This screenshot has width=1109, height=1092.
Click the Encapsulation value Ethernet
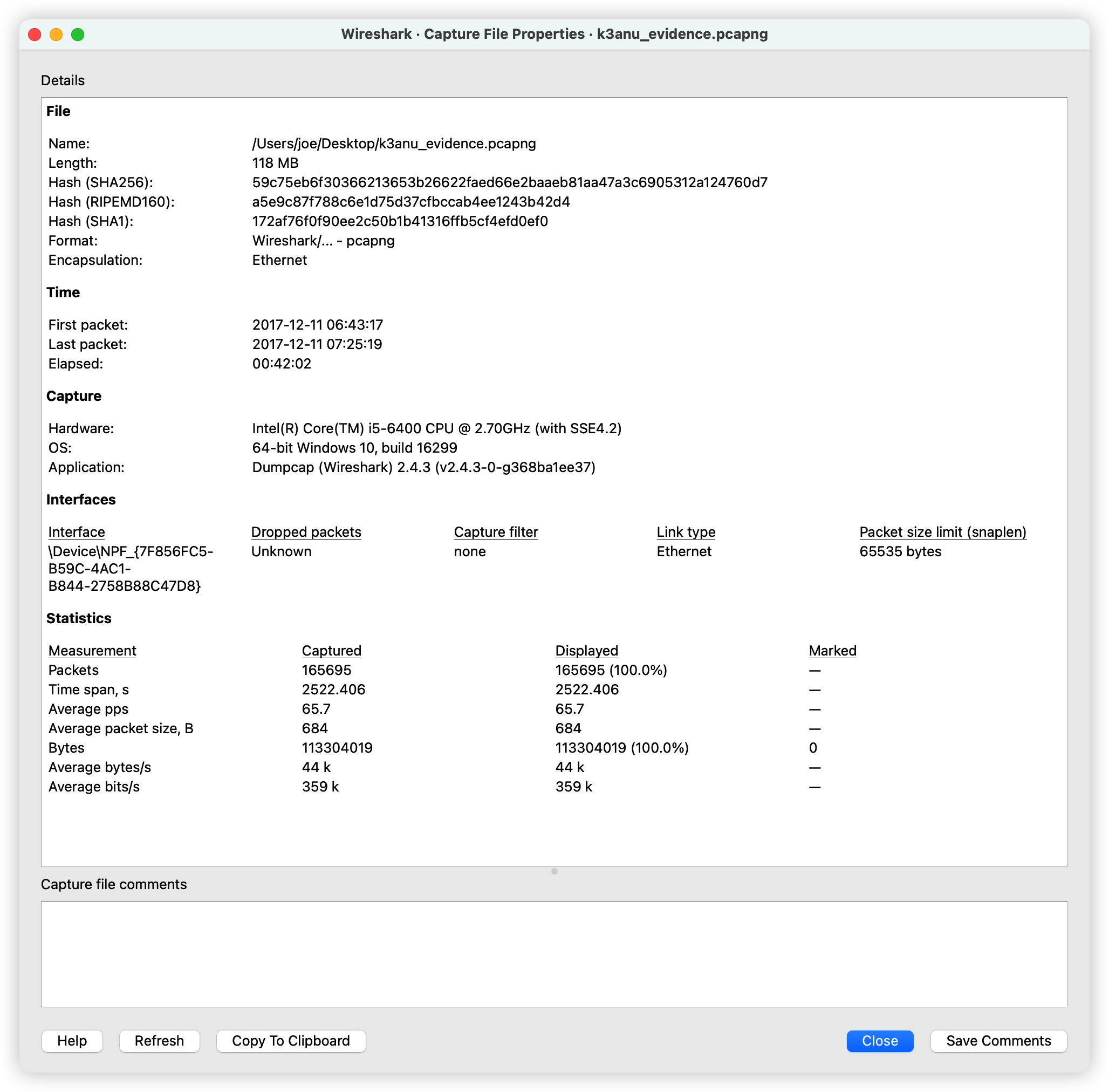click(279, 260)
